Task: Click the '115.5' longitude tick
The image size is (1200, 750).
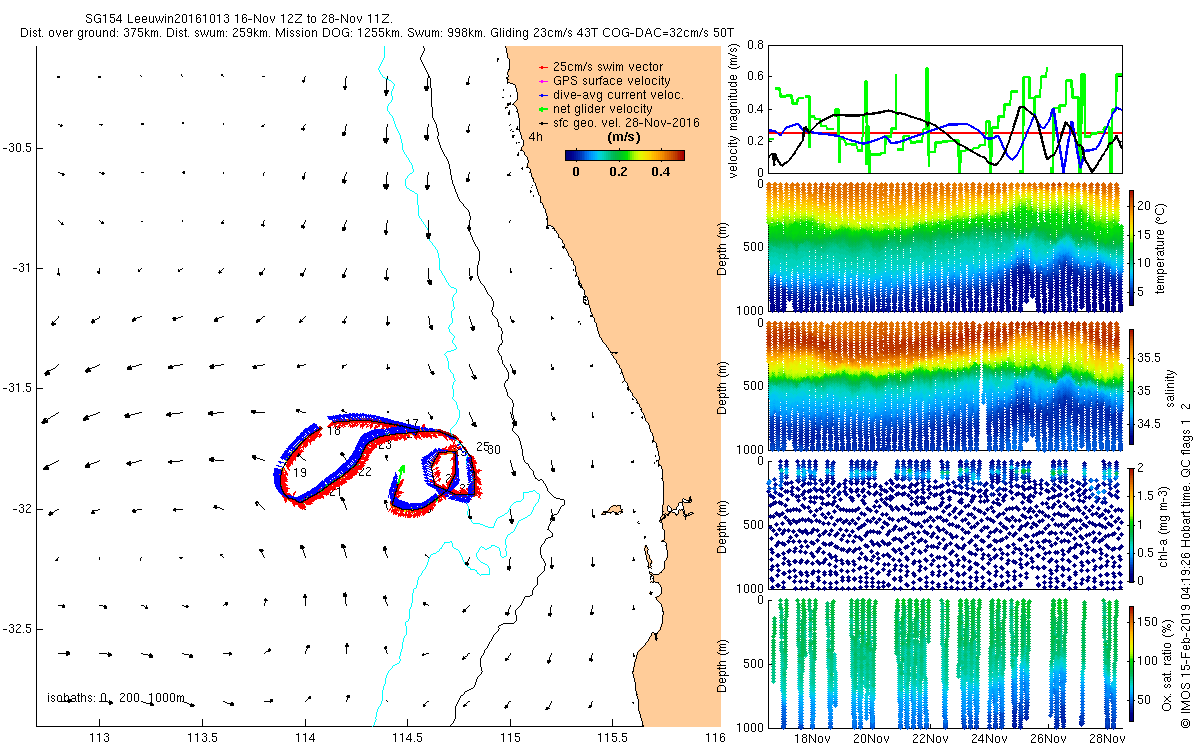Action: click(613, 739)
